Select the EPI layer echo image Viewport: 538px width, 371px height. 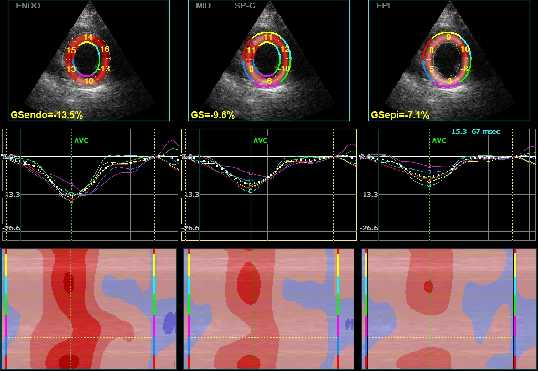click(449, 61)
